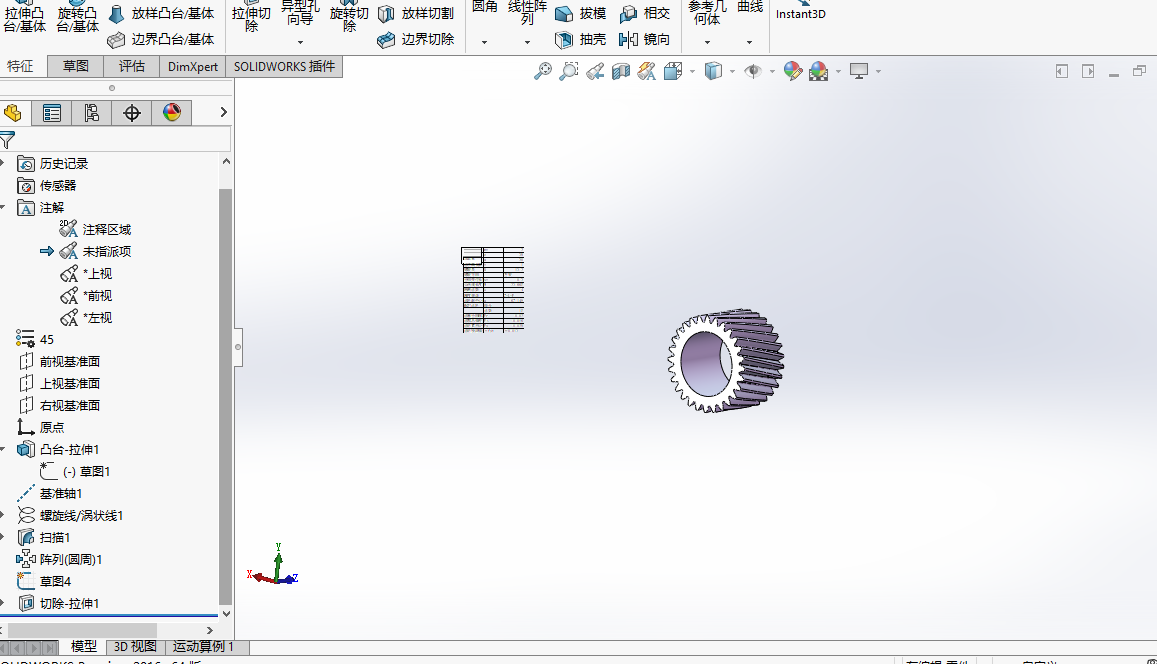Click the Extruded Cut (拉伸切除) button

click(x=251, y=18)
